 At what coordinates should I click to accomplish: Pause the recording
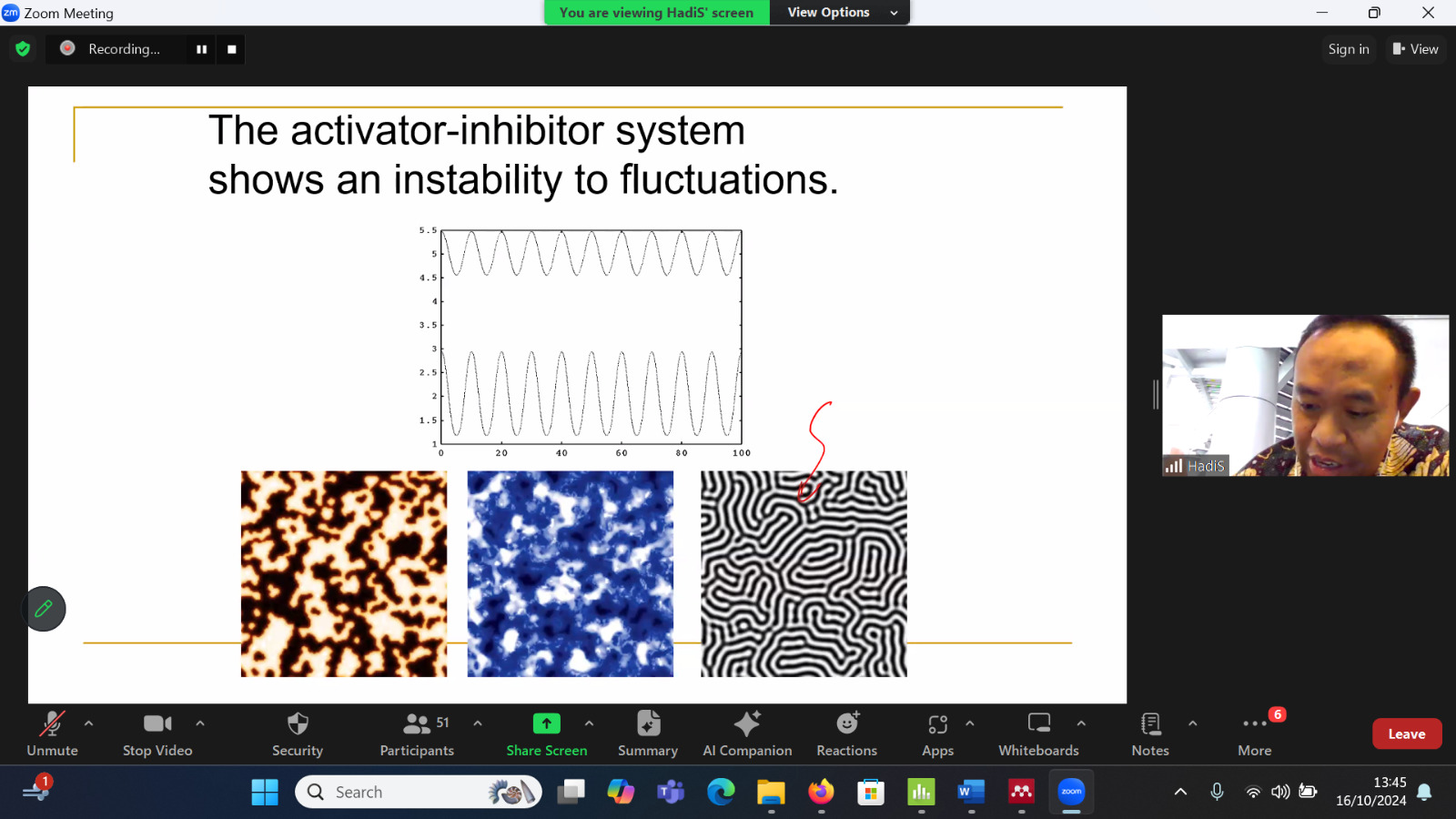tap(201, 49)
